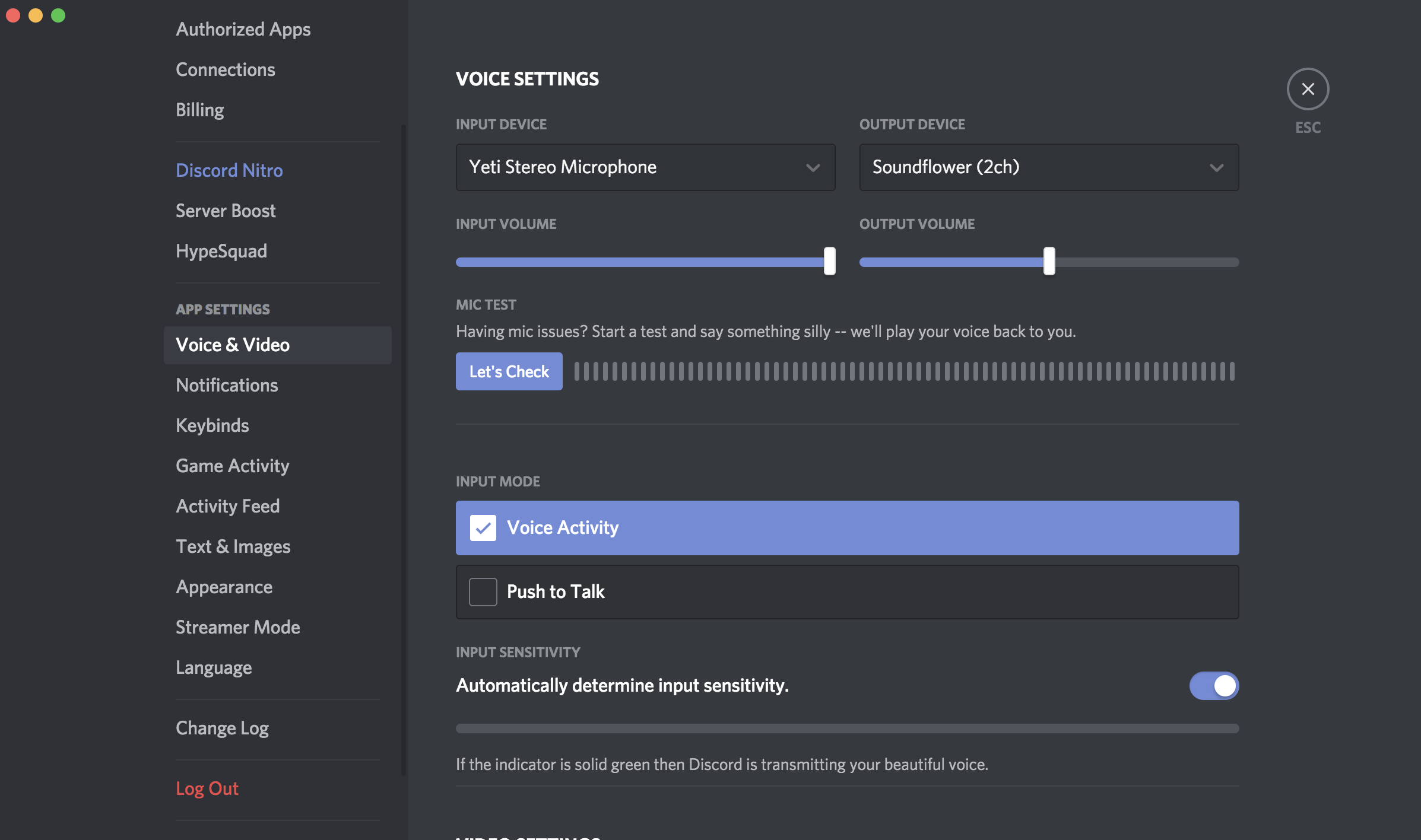Click the Streamer Mode settings icon
This screenshot has height=840, width=1421.
tap(237, 627)
